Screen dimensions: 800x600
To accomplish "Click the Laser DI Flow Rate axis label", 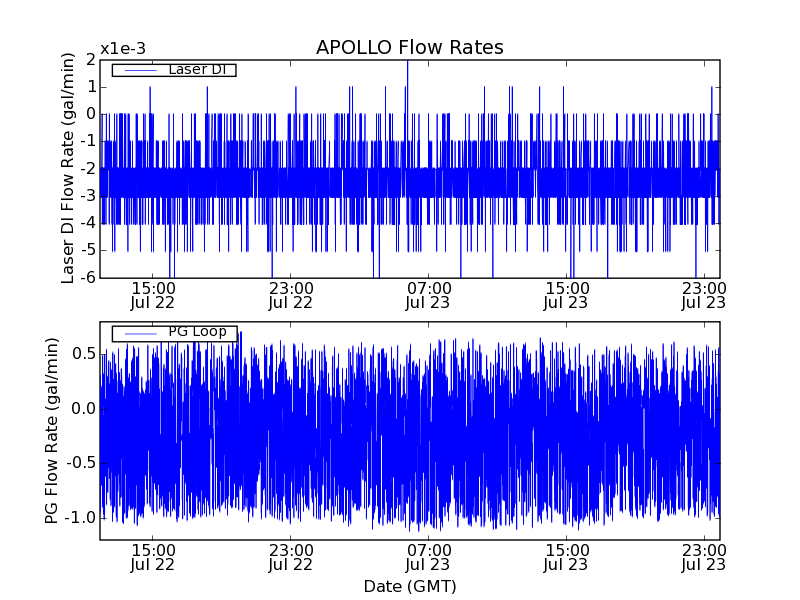I will (x=67, y=168).
